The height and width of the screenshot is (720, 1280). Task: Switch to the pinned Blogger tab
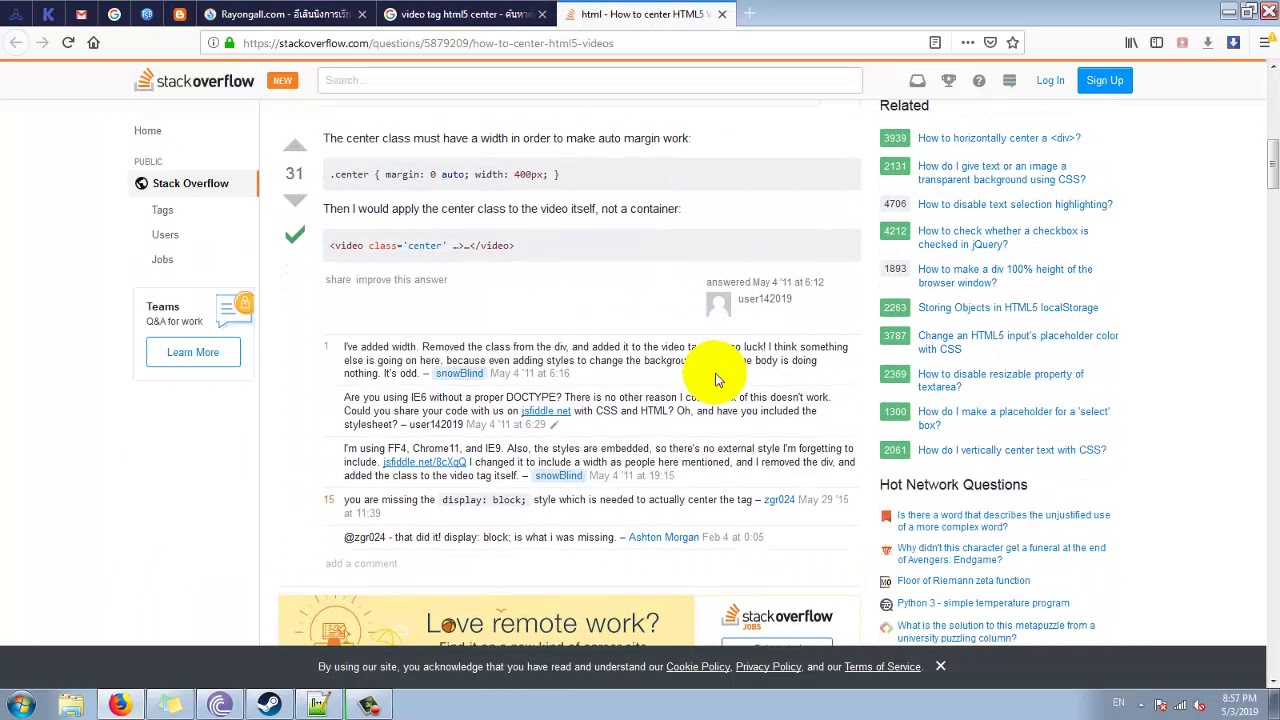pyautogui.click(x=179, y=14)
